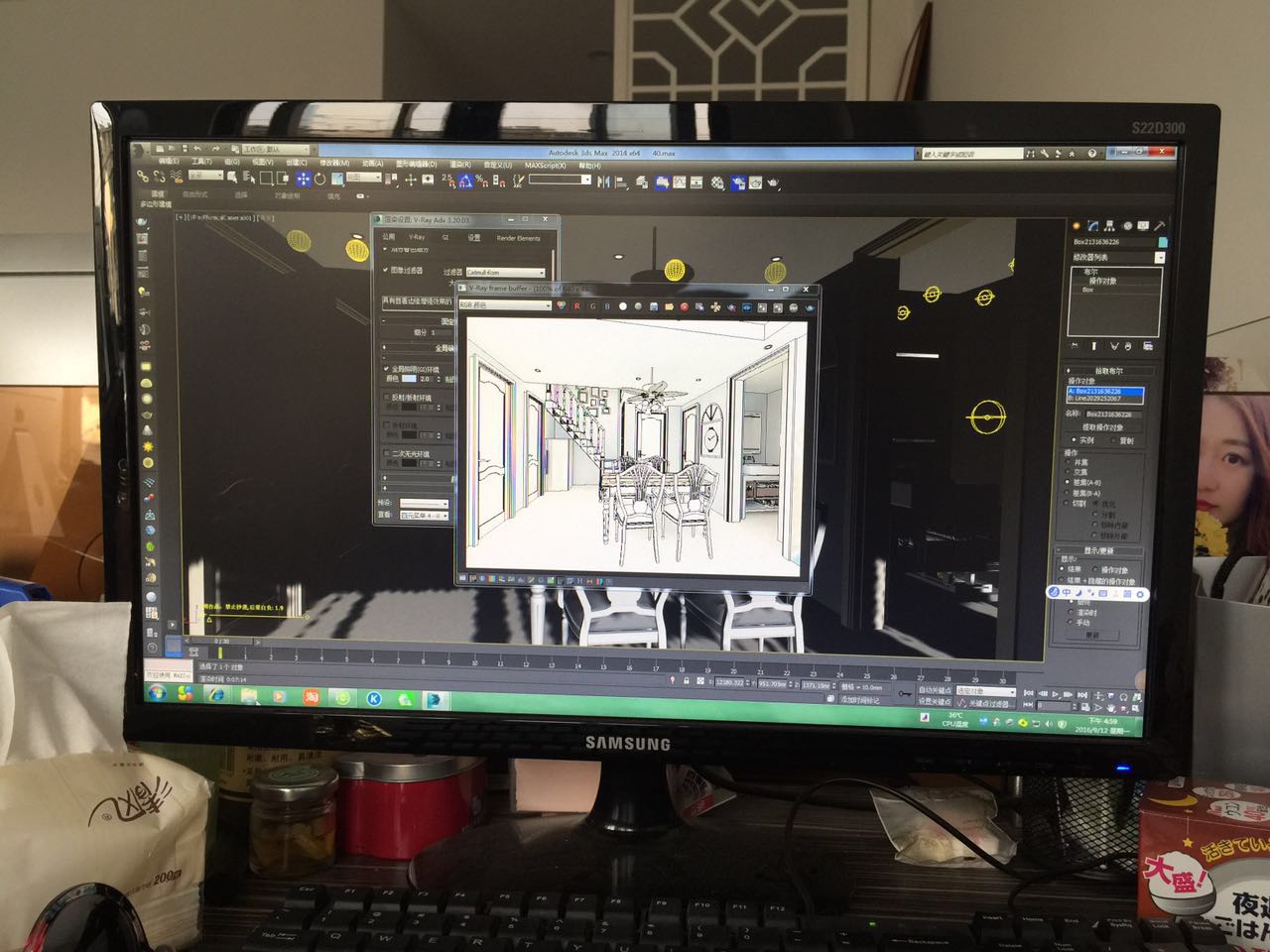
Task: Open Render Setup from main toolbar
Action: (737, 182)
